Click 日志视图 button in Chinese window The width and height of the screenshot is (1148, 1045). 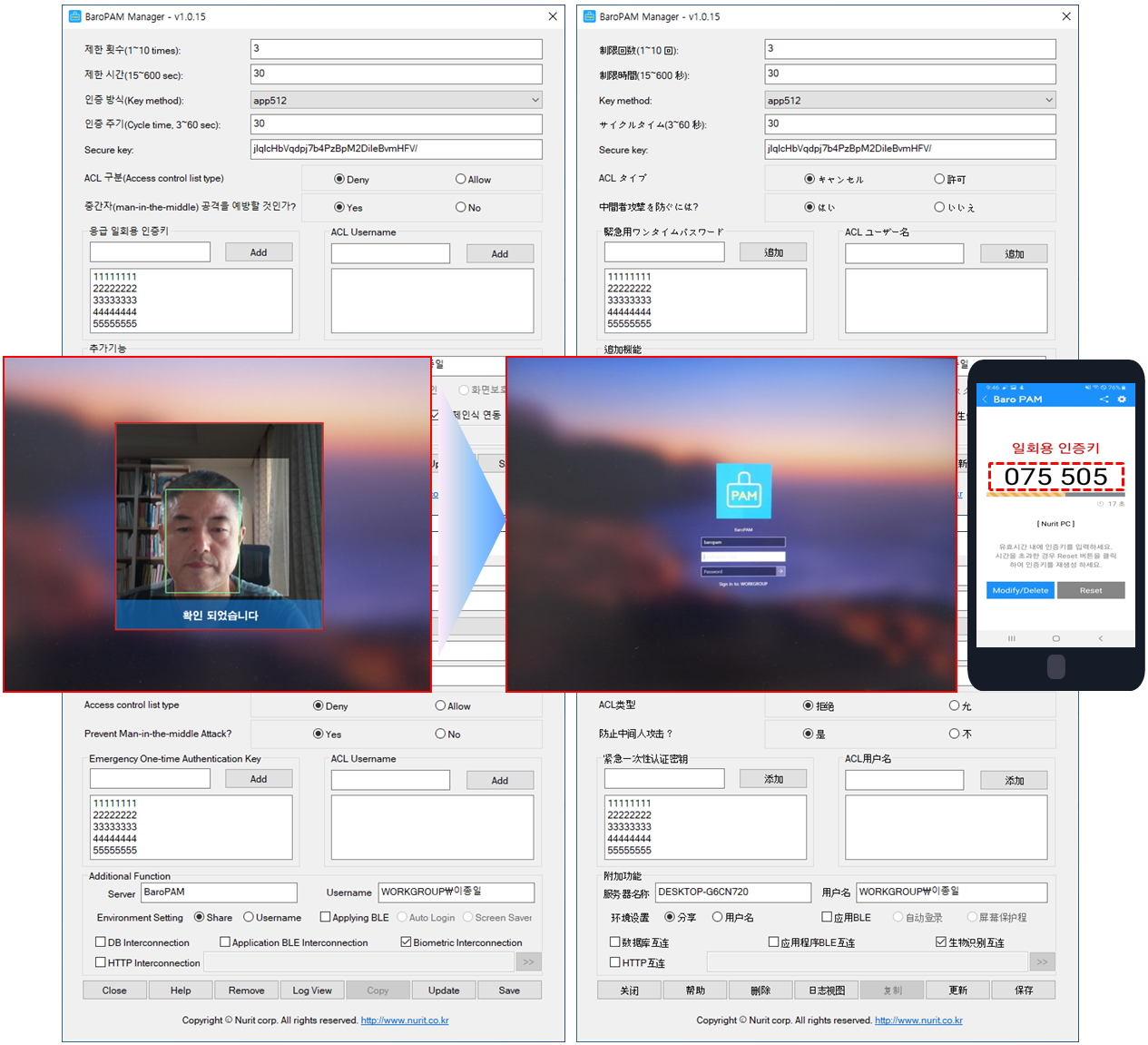pos(827,991)
